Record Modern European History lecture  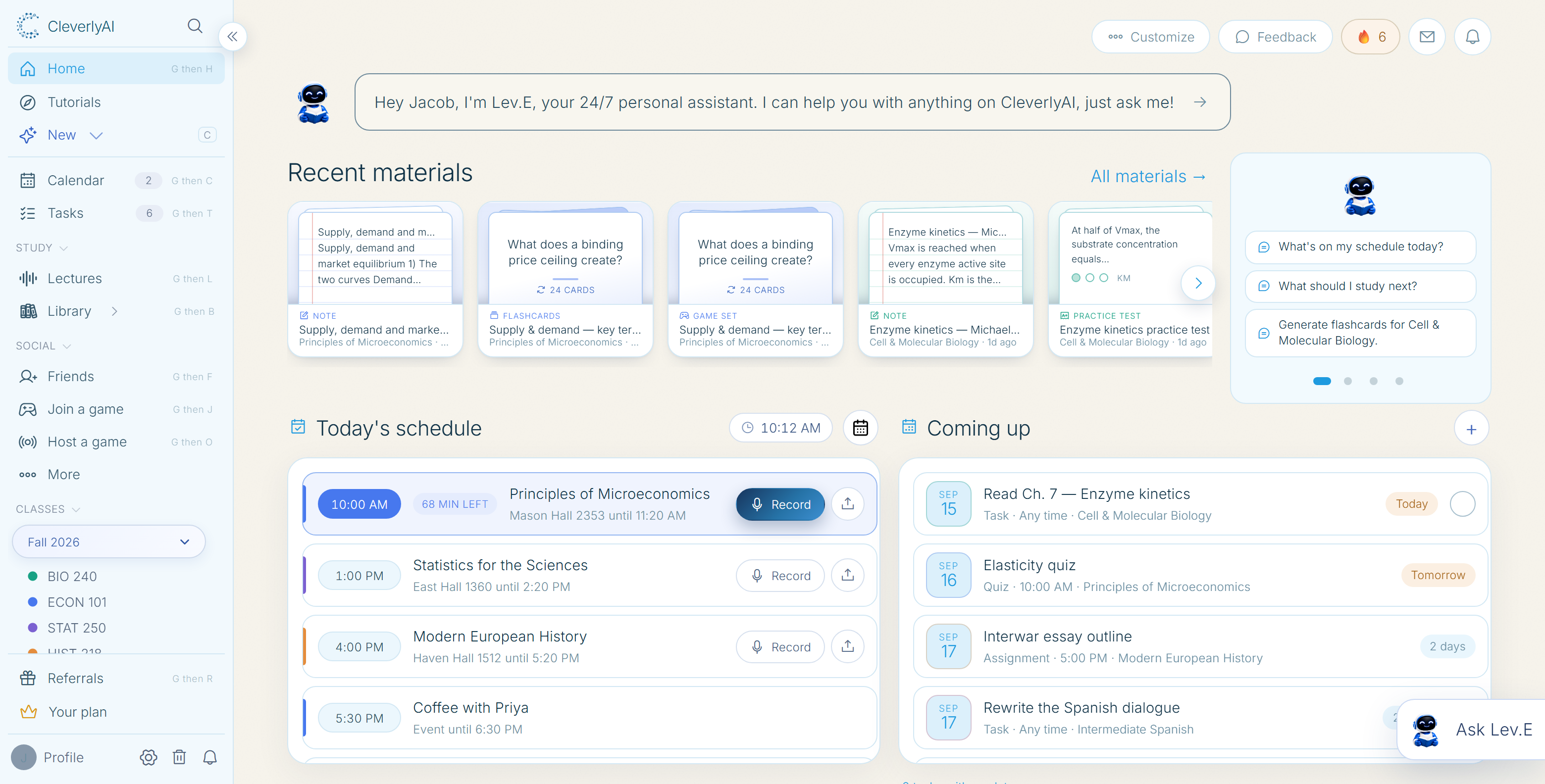780,646
